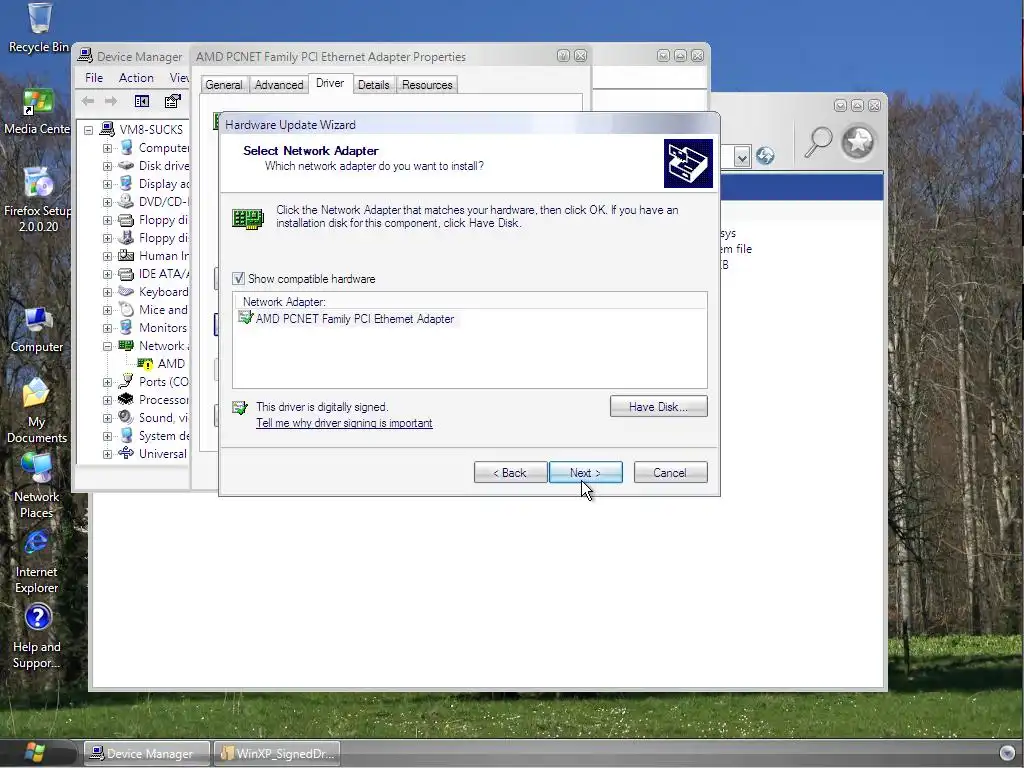Select the Floppy disk controllers icon
The image size is (1024, 768).
[x=125, y=220]
